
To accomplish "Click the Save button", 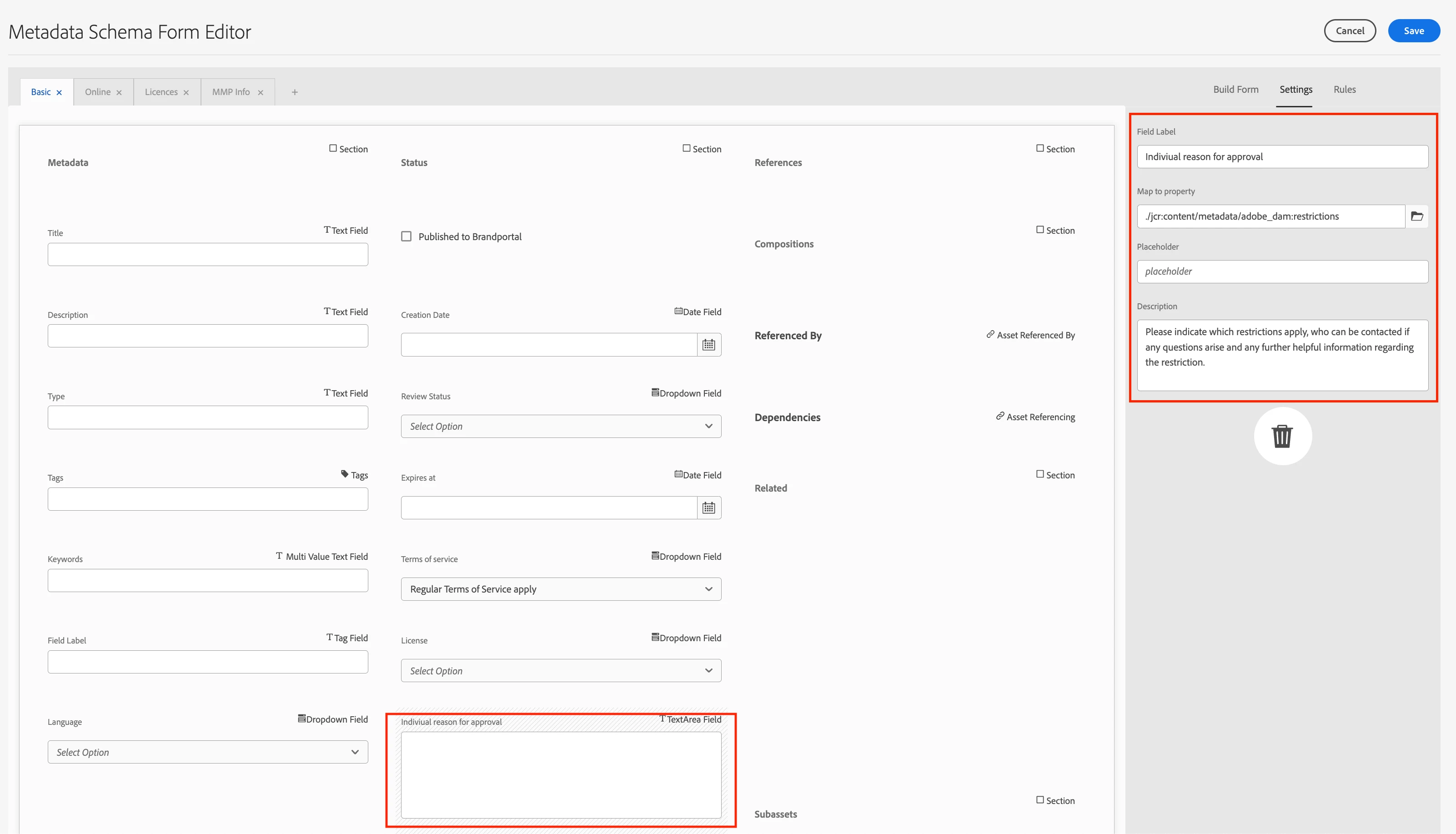I will 1413,31.
